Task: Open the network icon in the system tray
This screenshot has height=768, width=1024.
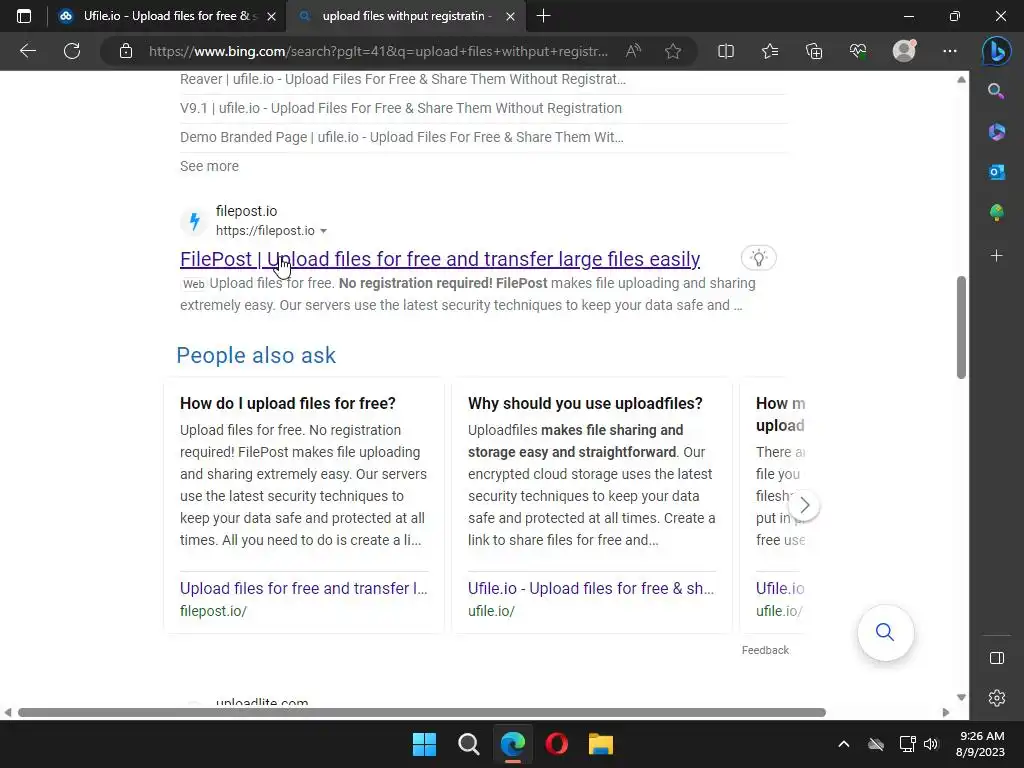Action: tap(907, 744)
